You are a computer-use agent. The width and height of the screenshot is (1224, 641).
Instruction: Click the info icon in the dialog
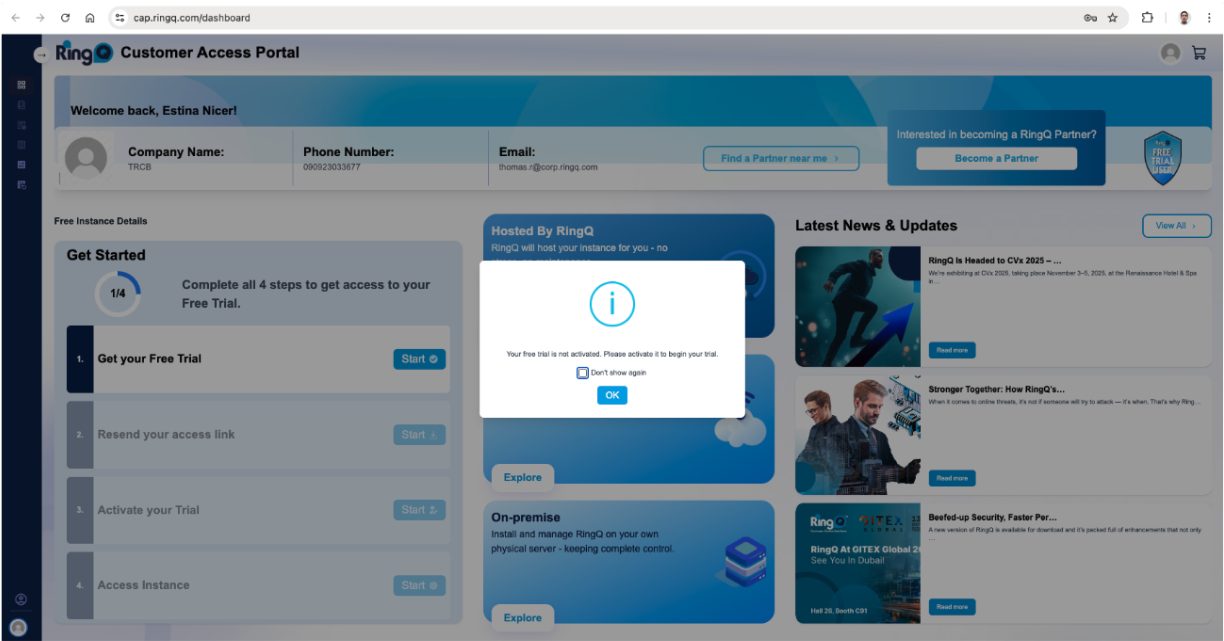(x=612, y=303)
